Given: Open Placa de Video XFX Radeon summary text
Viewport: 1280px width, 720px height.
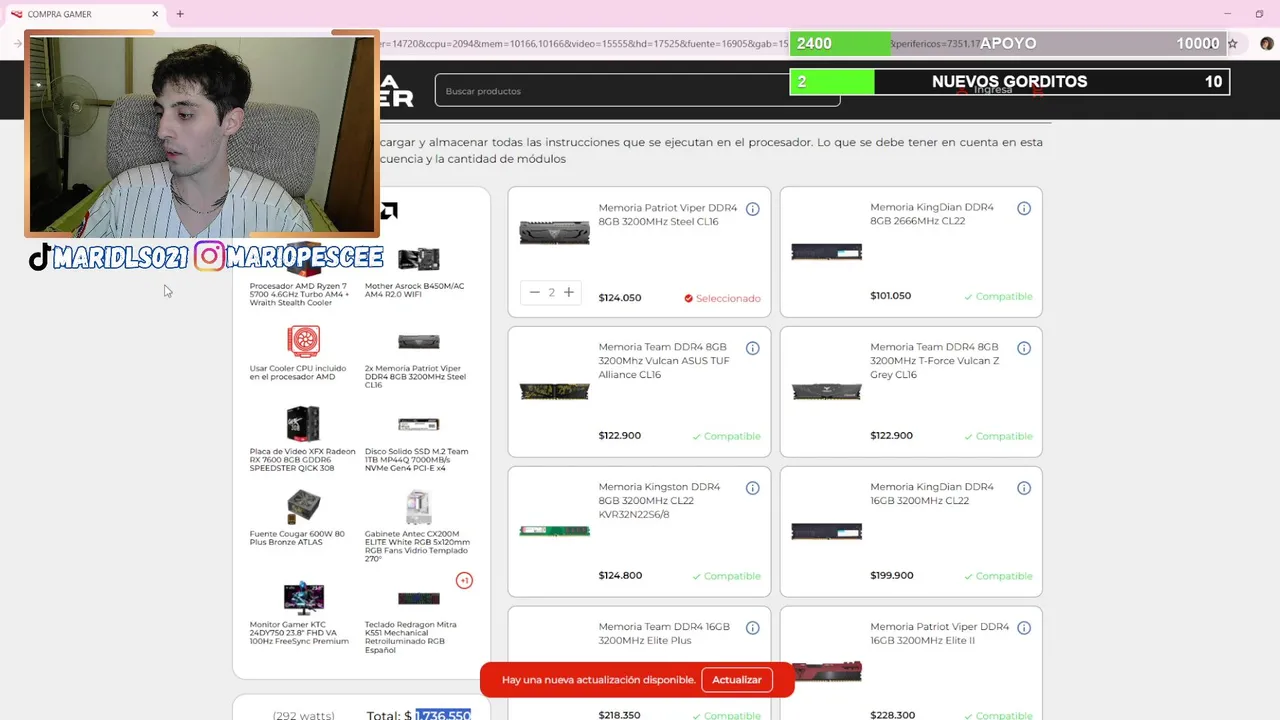Looking at the screenshot, I should coord(302,459).
